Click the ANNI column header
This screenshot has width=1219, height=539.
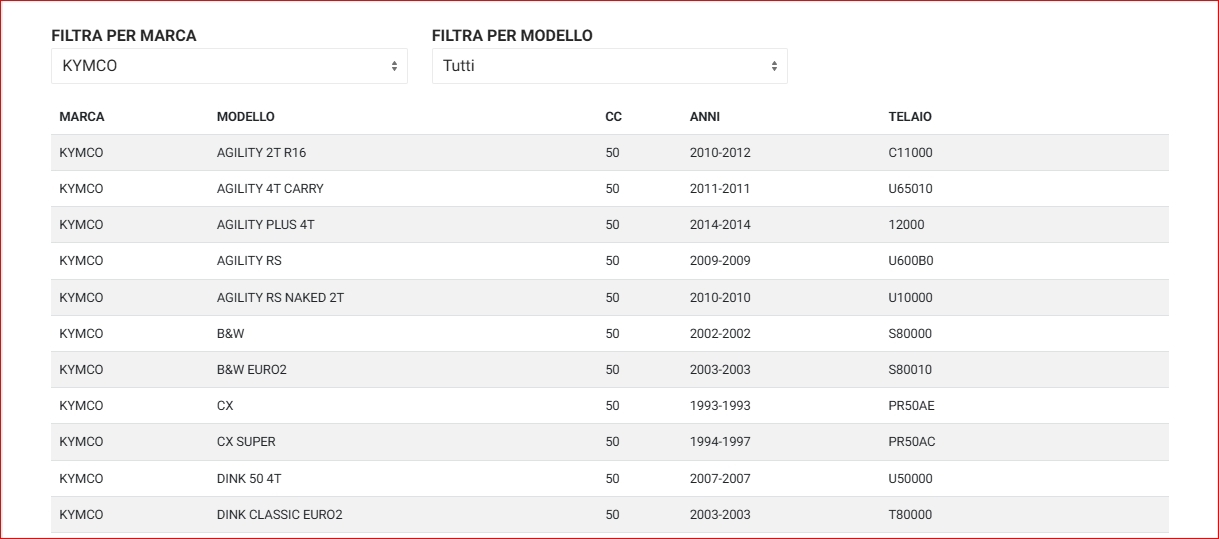tap(705, 117)
